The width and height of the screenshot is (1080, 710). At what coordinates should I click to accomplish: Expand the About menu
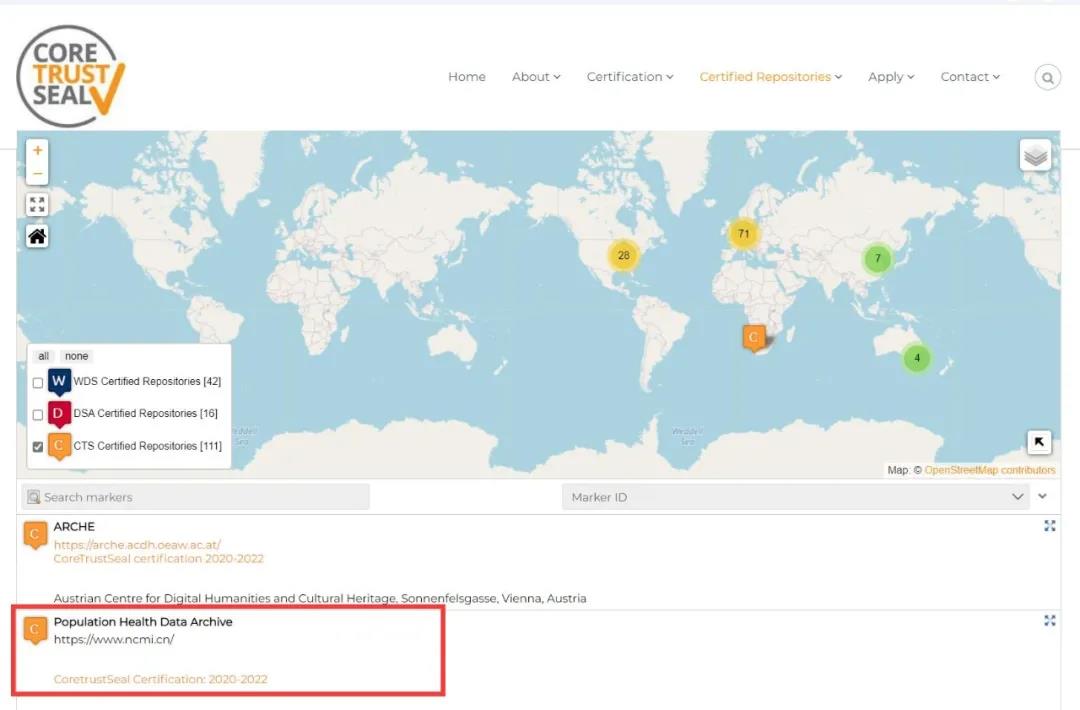535,77
